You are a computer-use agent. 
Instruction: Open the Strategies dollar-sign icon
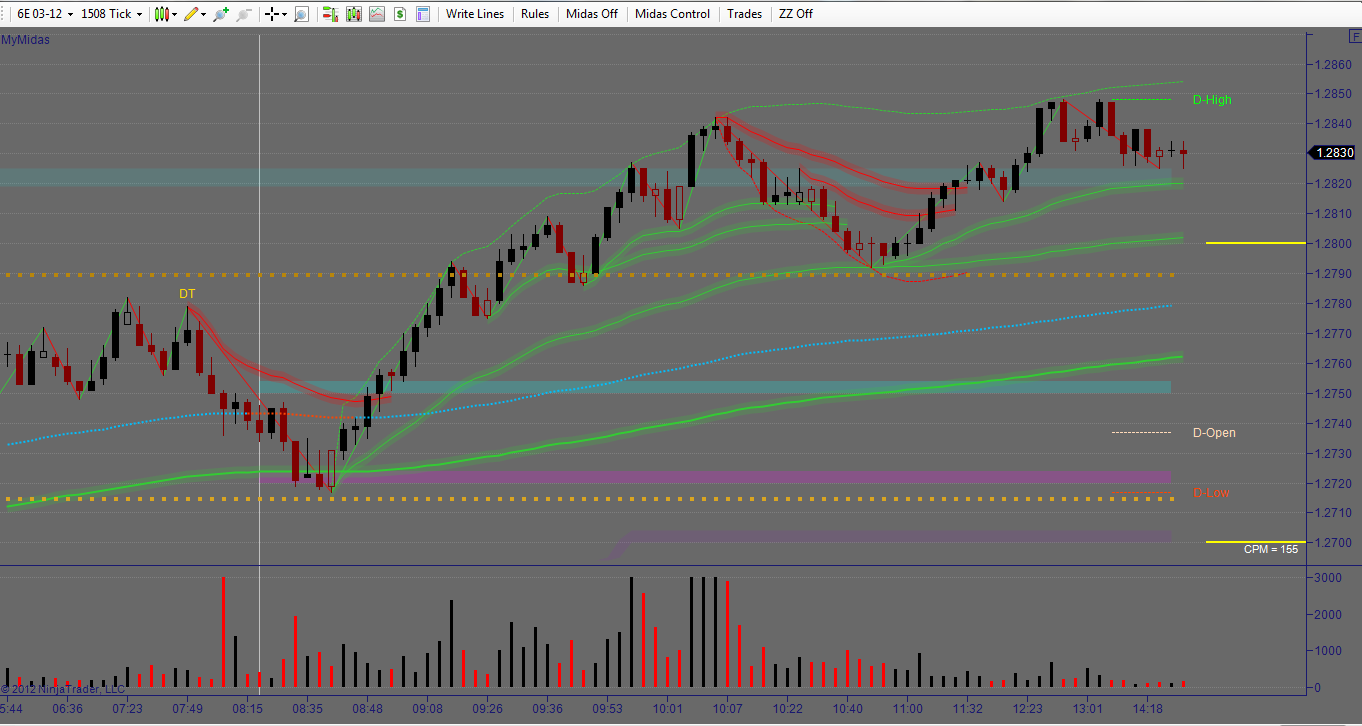point(400,14)
